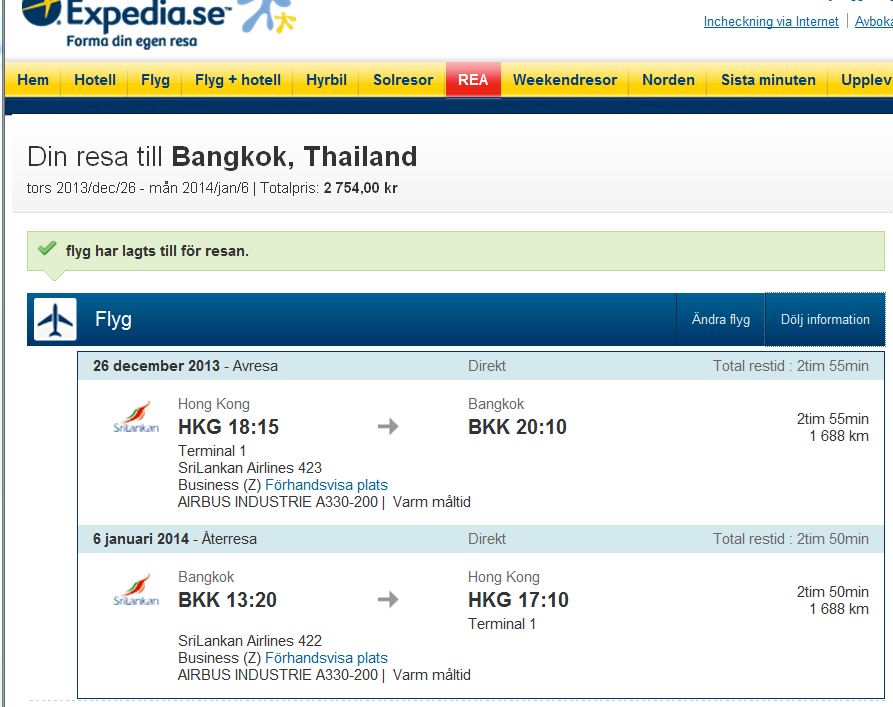Open the Flyg + hotell tab
The width and height of the screenshot is (893, 707).
click(238, 80)
